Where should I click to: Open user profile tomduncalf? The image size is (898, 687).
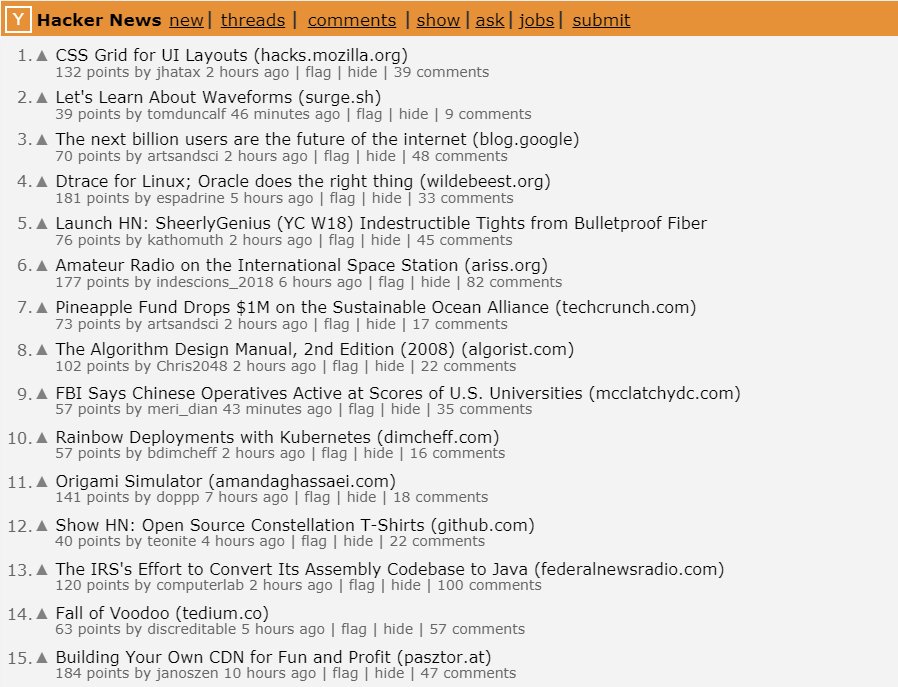(x=187, y=114)
